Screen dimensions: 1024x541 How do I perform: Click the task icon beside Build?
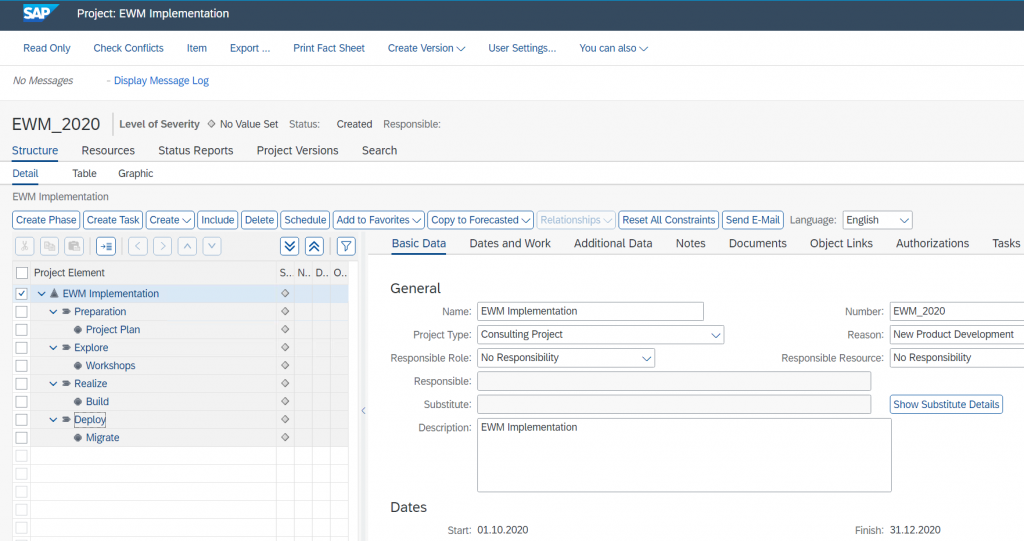(x=78, y=402)
